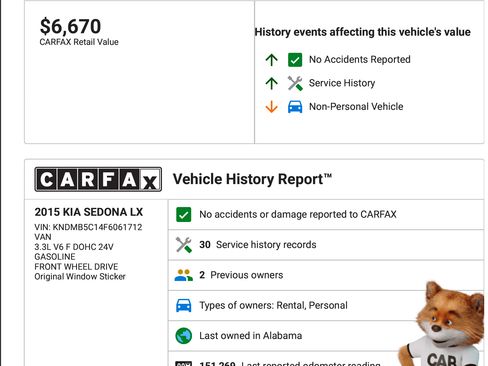Click the green up arrow beside Service History

[271, 83]
